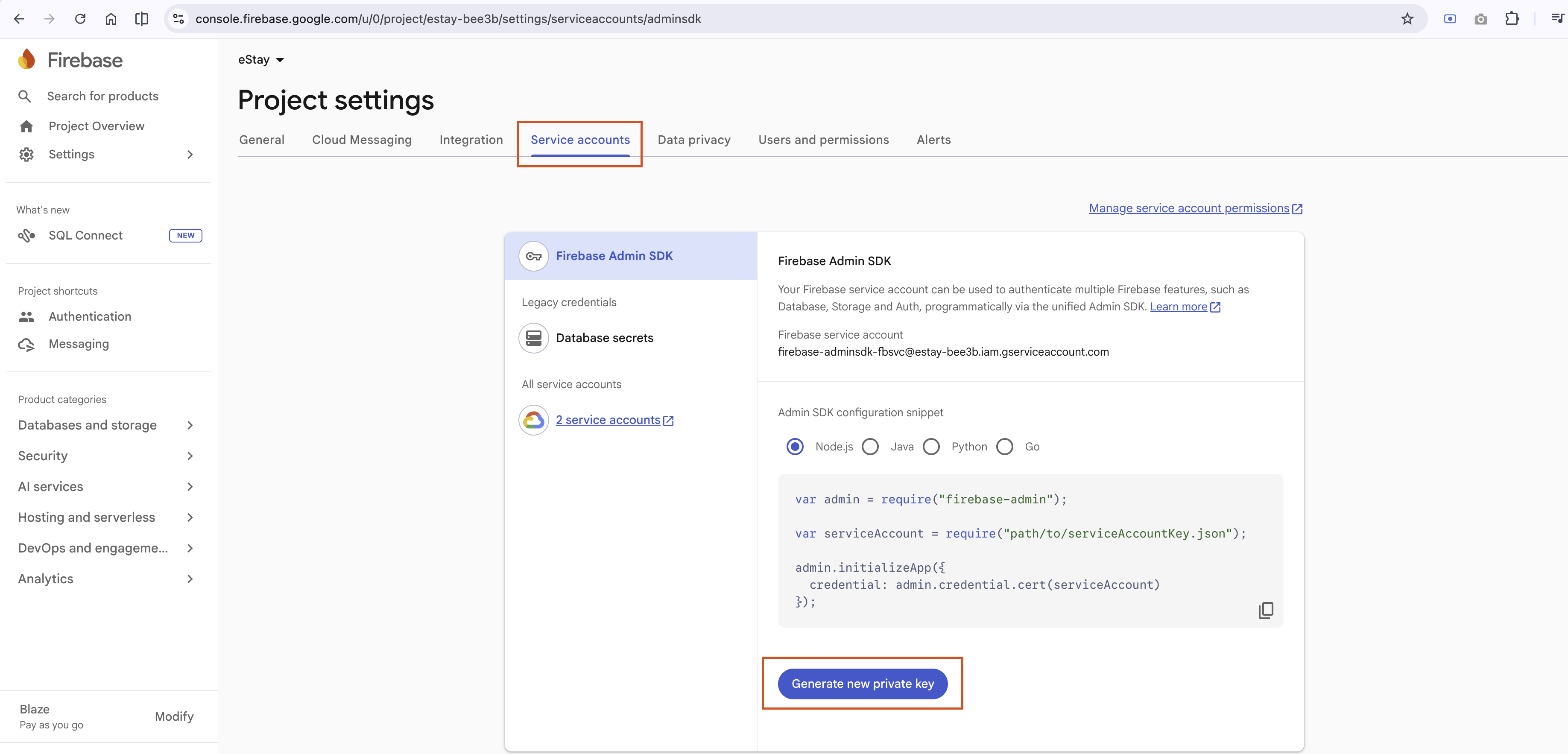Copy the Admin SDK code snippet
This screenshot has height=754, width=1568.
(x=1266, y=610)
